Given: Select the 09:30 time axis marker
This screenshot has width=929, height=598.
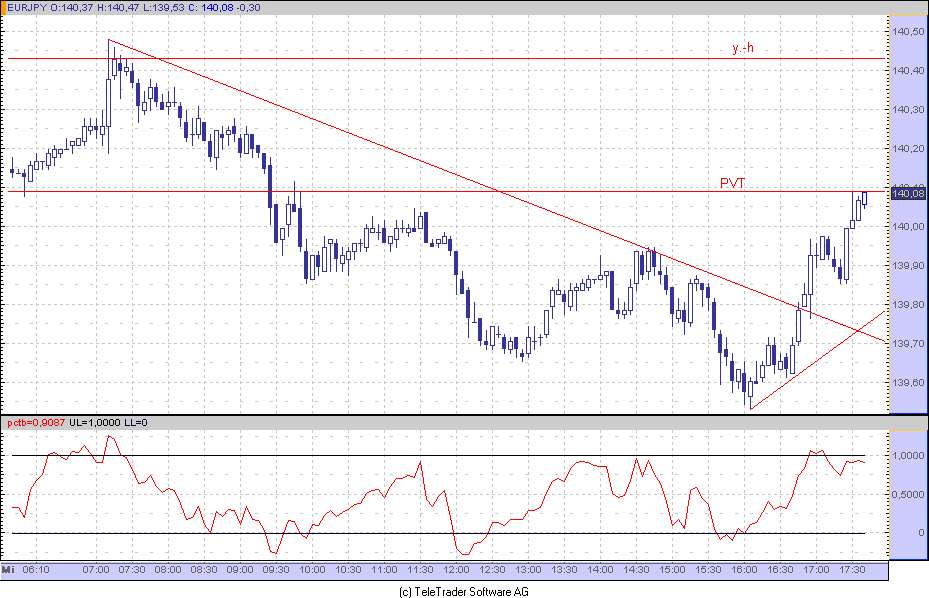Looking at the screenshot, I should pyautogui.click(x=276, y=569).
